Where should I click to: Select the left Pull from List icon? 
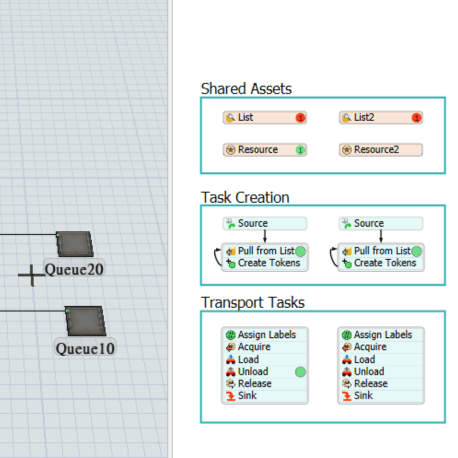click(x=231, y=251)
